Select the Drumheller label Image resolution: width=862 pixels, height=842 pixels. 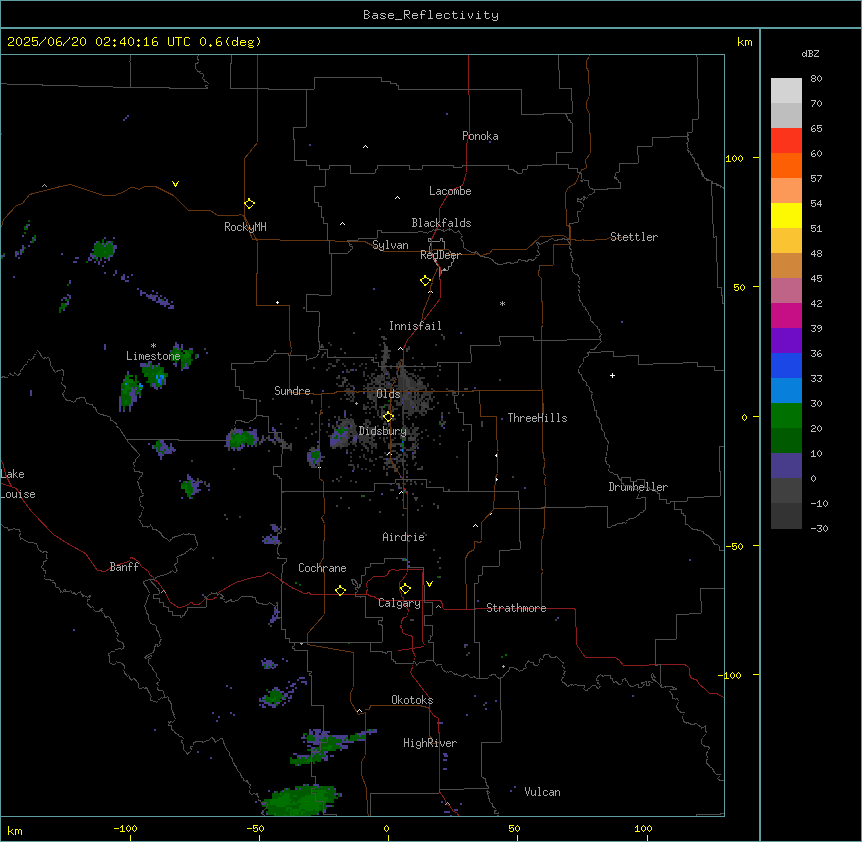[638, 487]
